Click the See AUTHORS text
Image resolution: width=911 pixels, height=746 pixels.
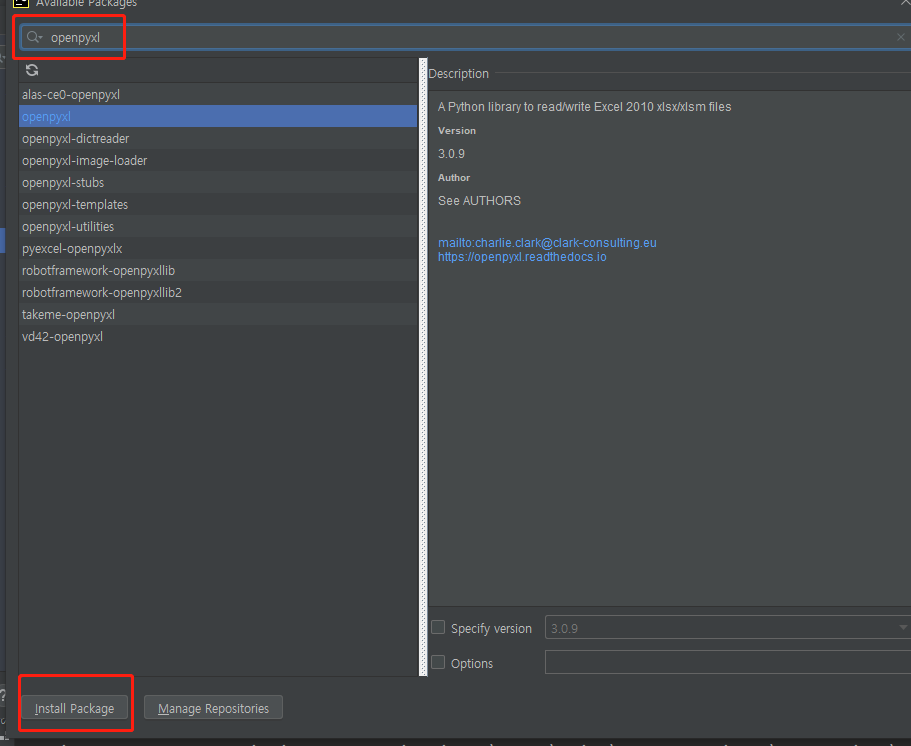click(479, 201)
